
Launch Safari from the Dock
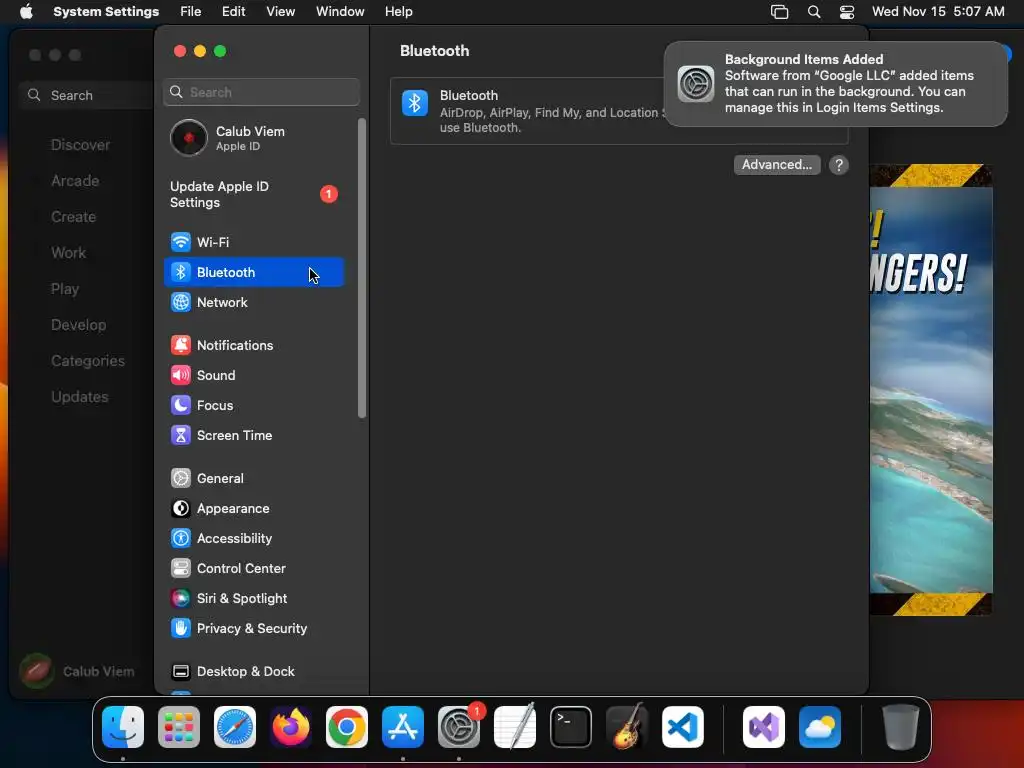point(235,727)
